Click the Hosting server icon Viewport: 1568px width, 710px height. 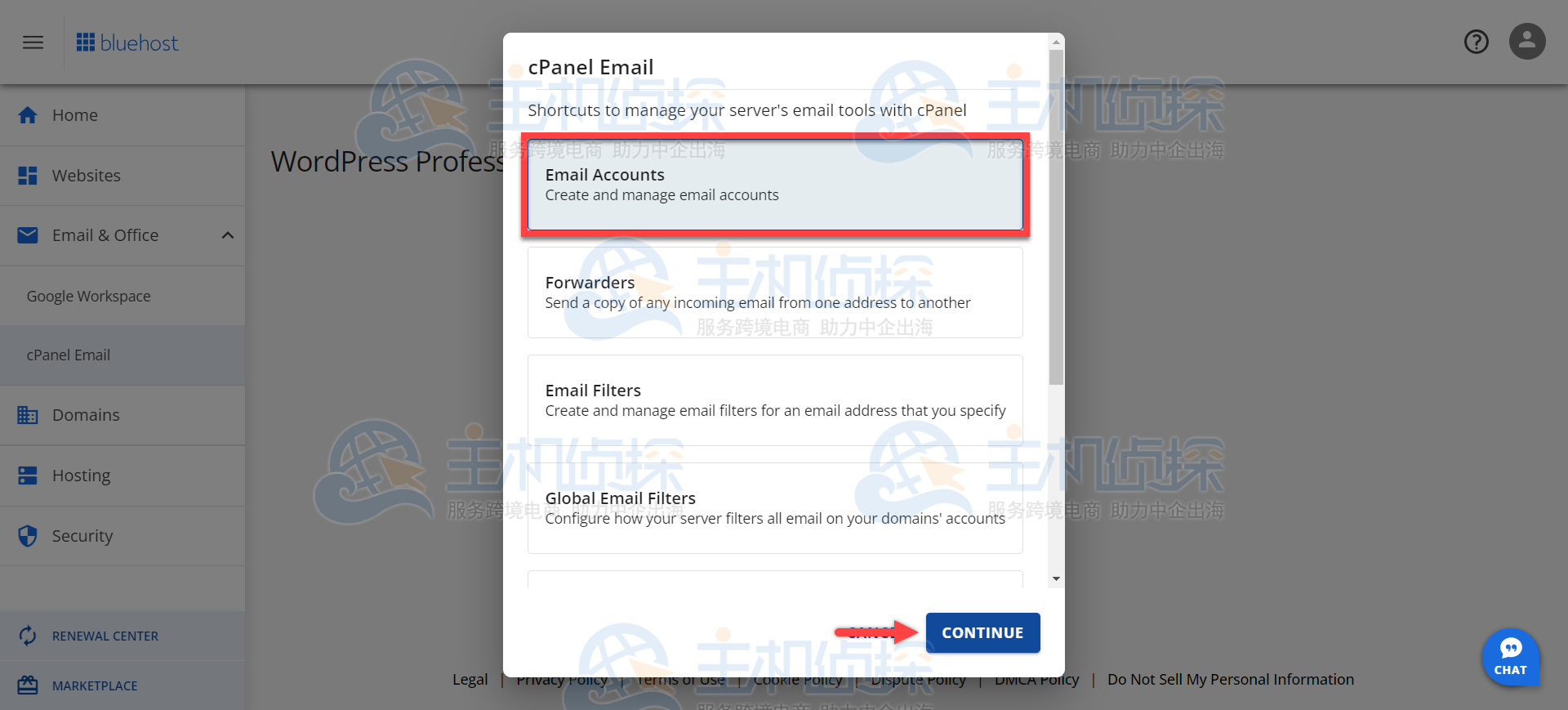coord(28,476)
